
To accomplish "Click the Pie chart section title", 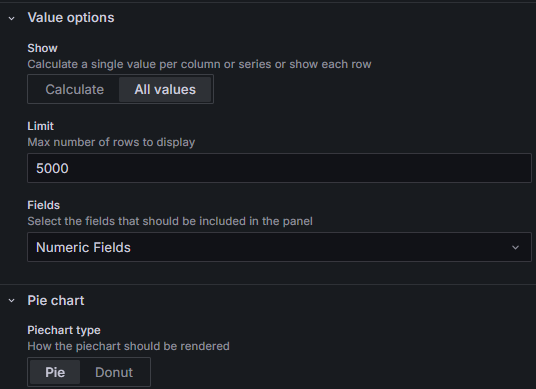I will [x=56, y=300].
